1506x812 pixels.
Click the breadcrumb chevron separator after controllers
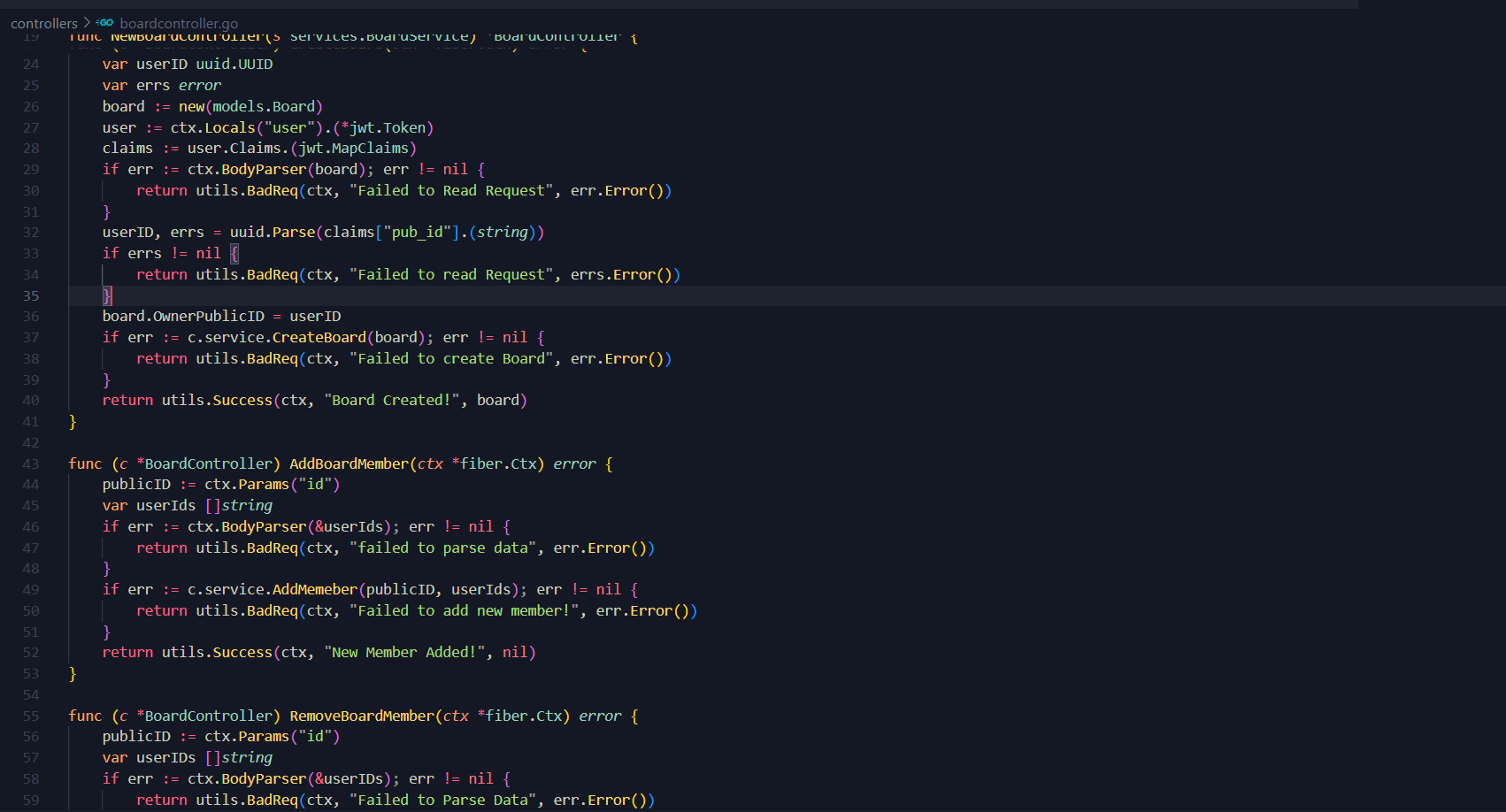87,23
